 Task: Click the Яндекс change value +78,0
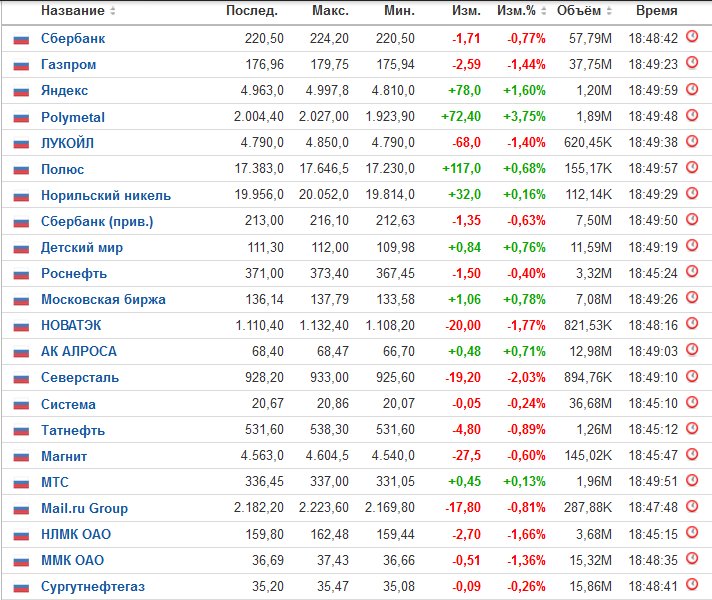coord(464,90)
